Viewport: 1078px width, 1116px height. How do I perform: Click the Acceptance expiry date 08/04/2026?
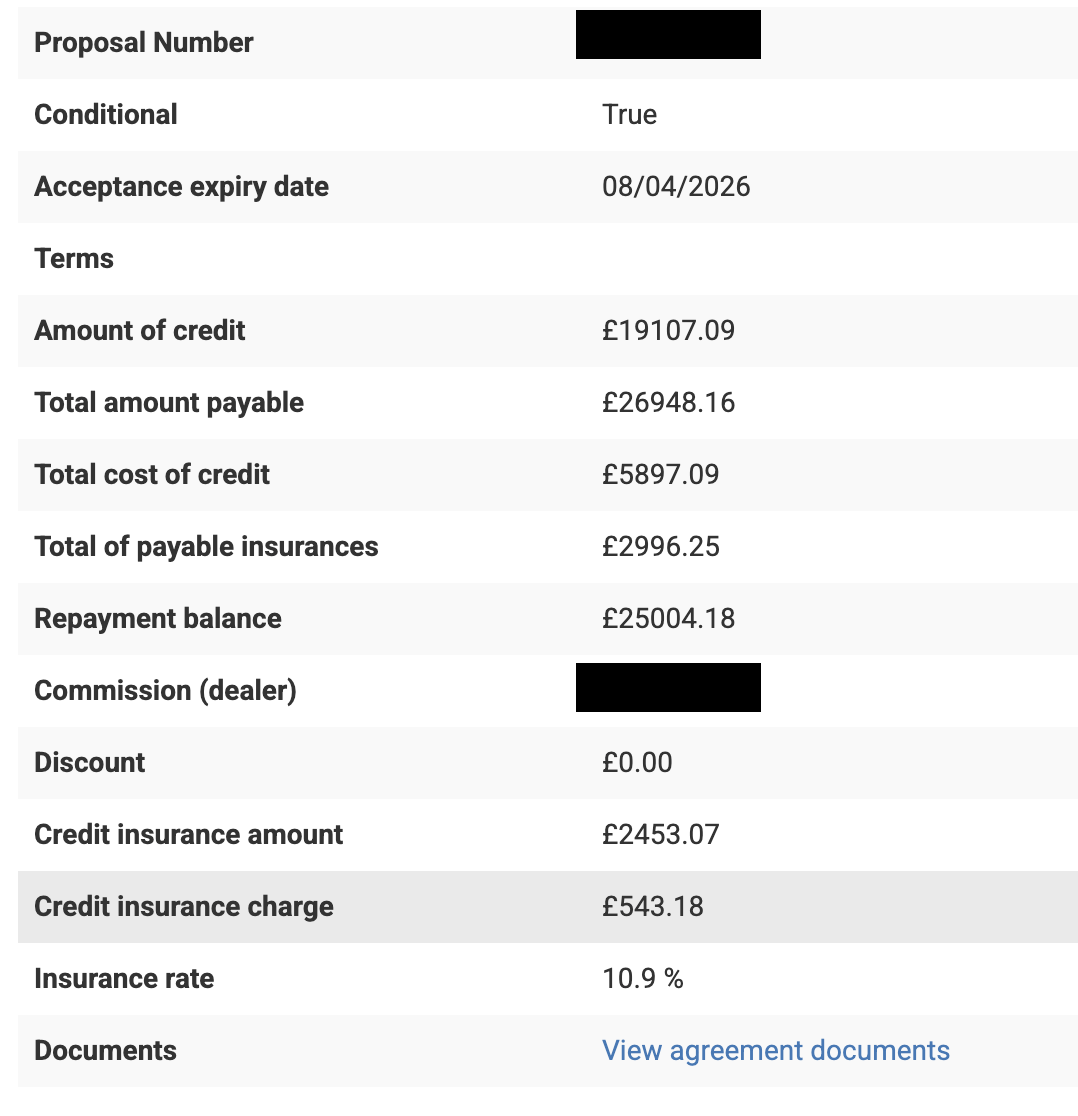click(x=675, y=186)
